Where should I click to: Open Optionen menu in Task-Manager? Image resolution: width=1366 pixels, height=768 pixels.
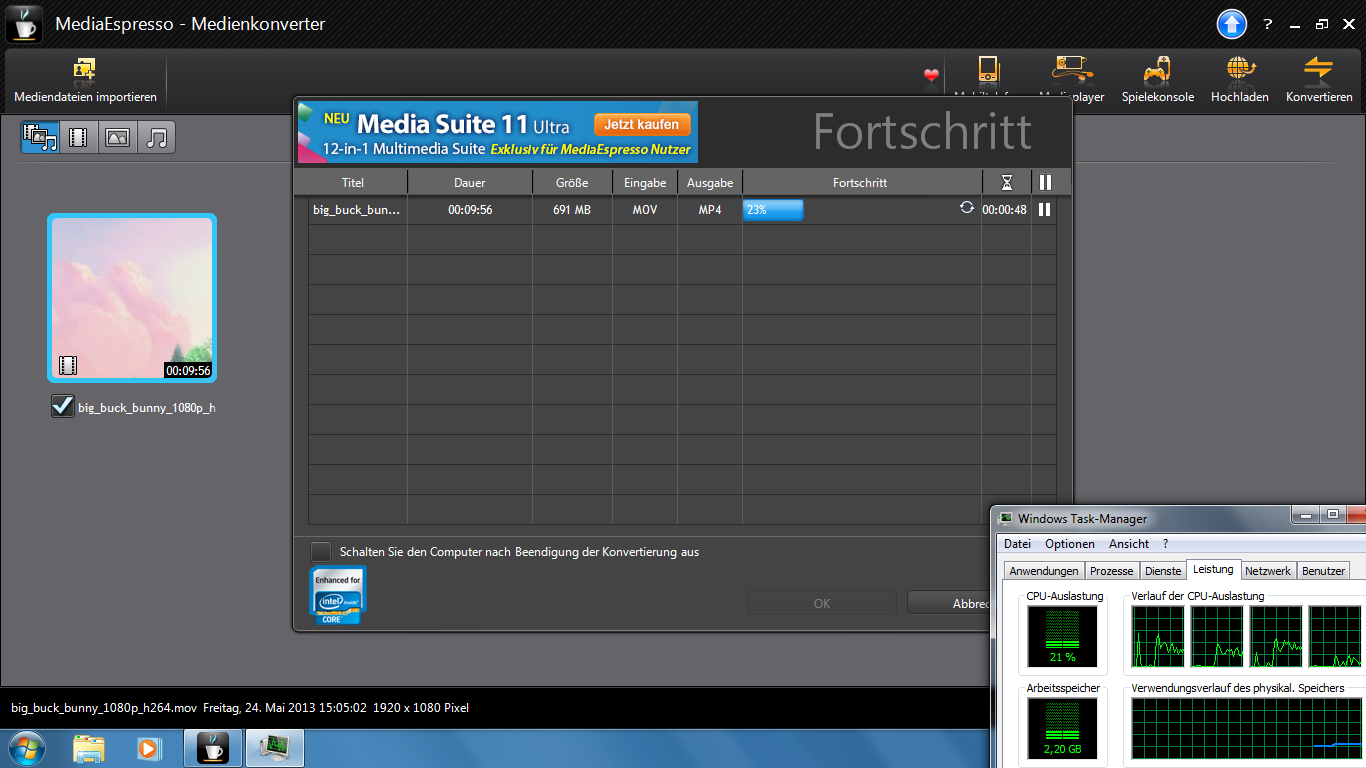[1070, 544]
